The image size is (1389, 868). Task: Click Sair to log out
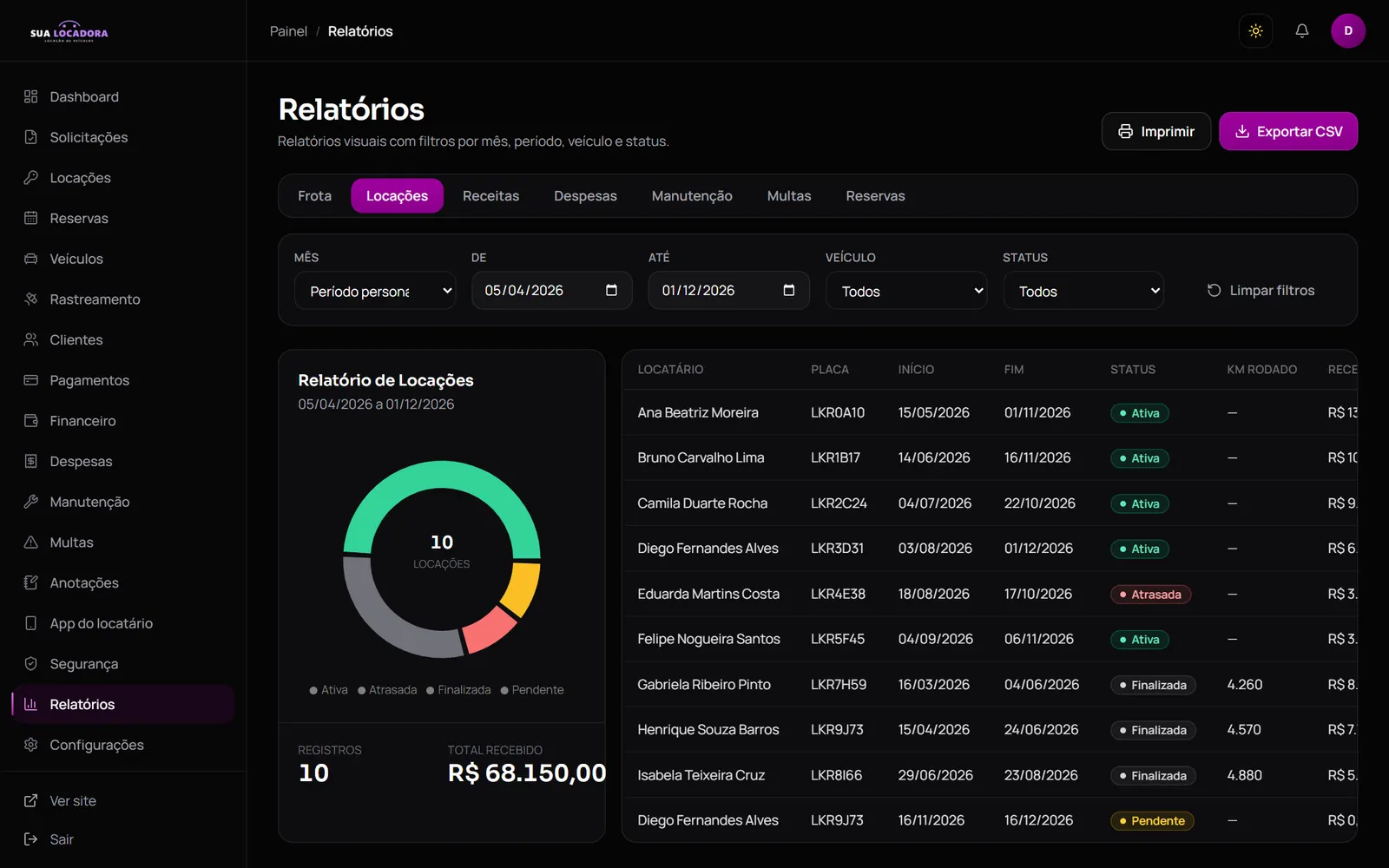pyautogui.click(x=49, y=839)
